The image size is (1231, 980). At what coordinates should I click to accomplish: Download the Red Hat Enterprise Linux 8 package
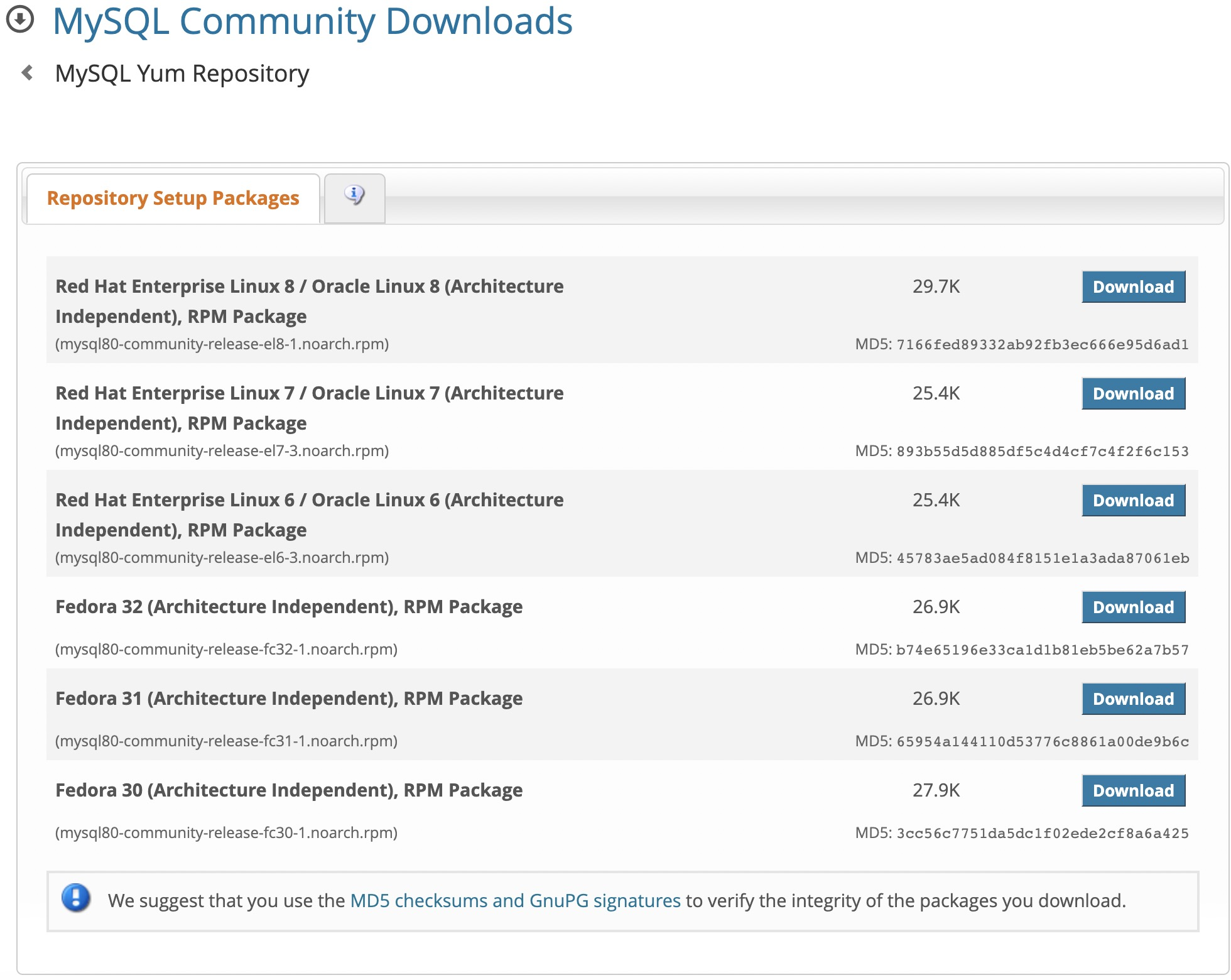coord(1133,287)
